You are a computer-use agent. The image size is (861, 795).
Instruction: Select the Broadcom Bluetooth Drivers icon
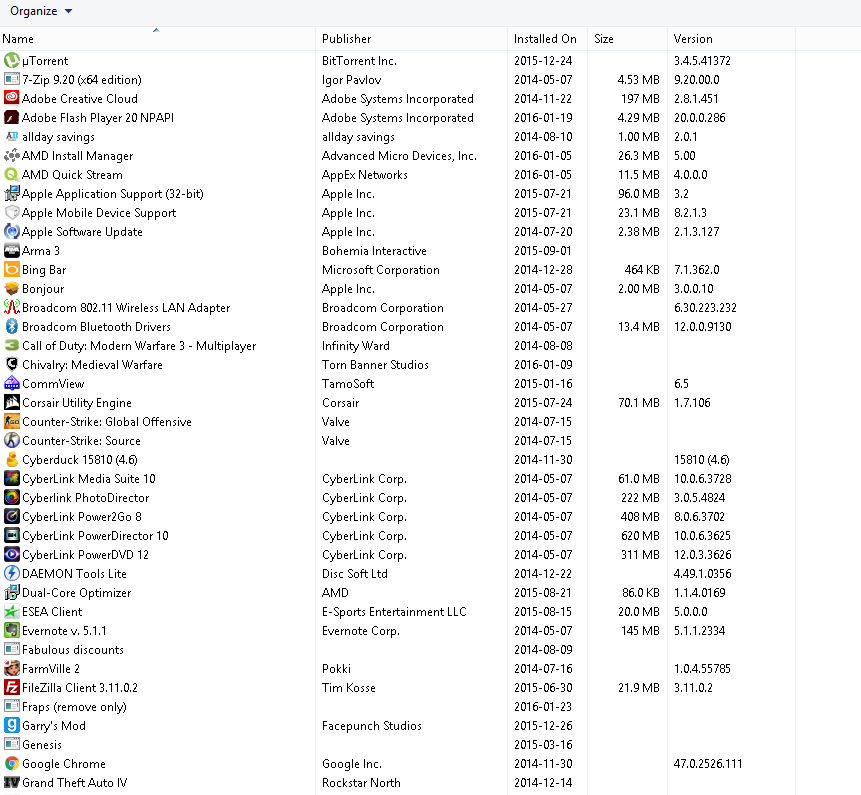point(12,327)
